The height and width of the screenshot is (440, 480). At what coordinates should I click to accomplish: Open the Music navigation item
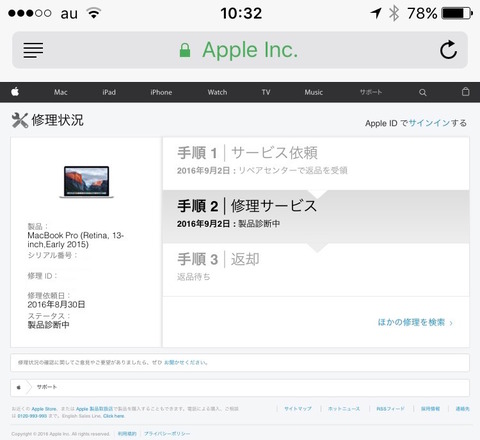point(314,92)
